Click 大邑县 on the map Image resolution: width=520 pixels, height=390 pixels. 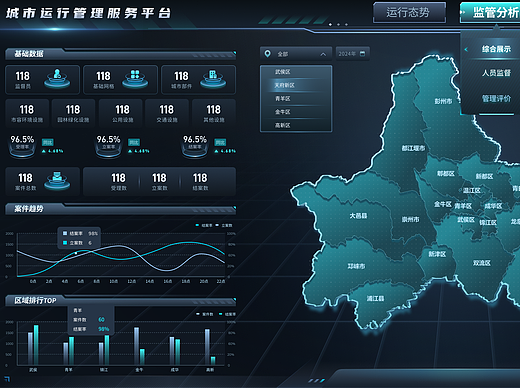tap(358, 216)
